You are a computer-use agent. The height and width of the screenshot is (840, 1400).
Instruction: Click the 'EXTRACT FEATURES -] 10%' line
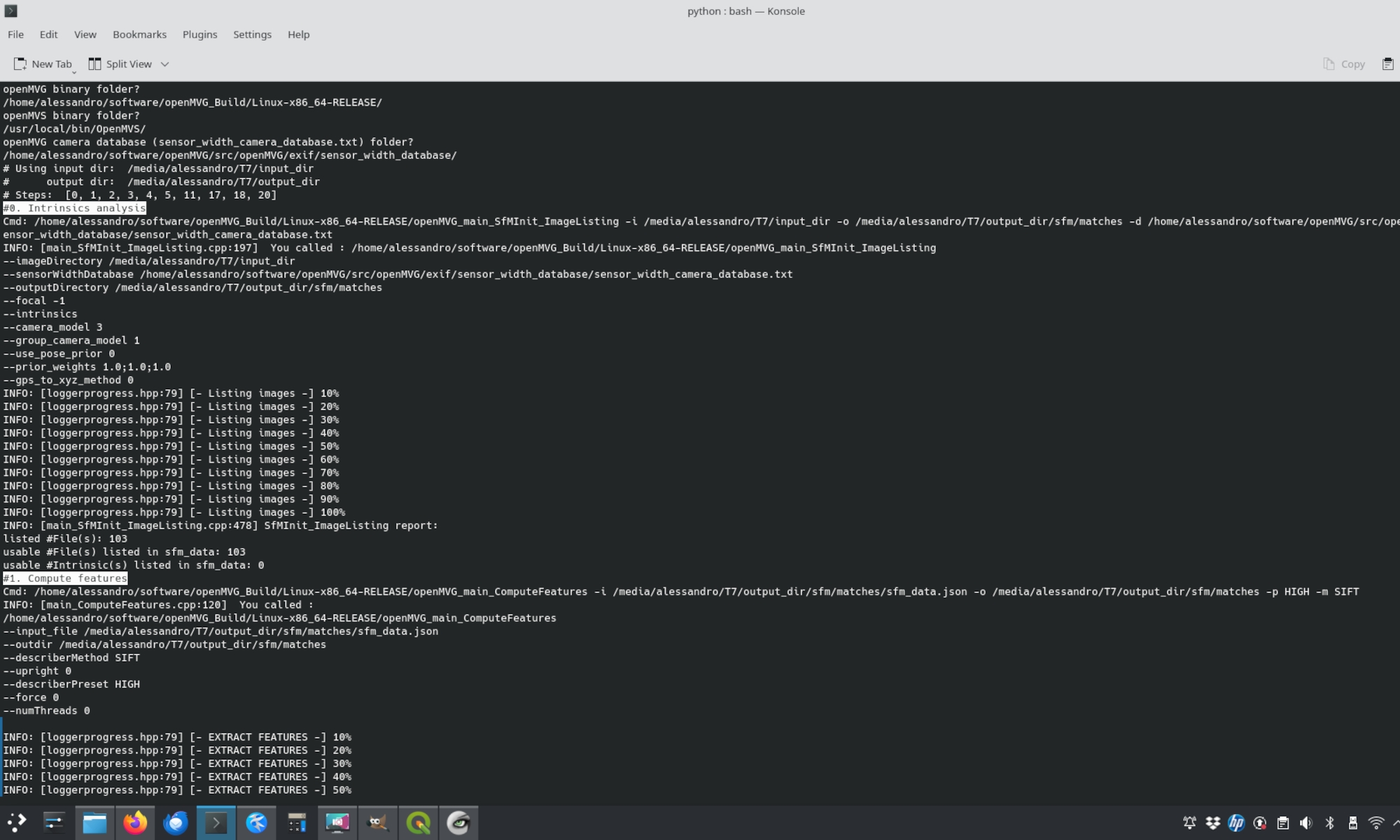coord(177,736)
